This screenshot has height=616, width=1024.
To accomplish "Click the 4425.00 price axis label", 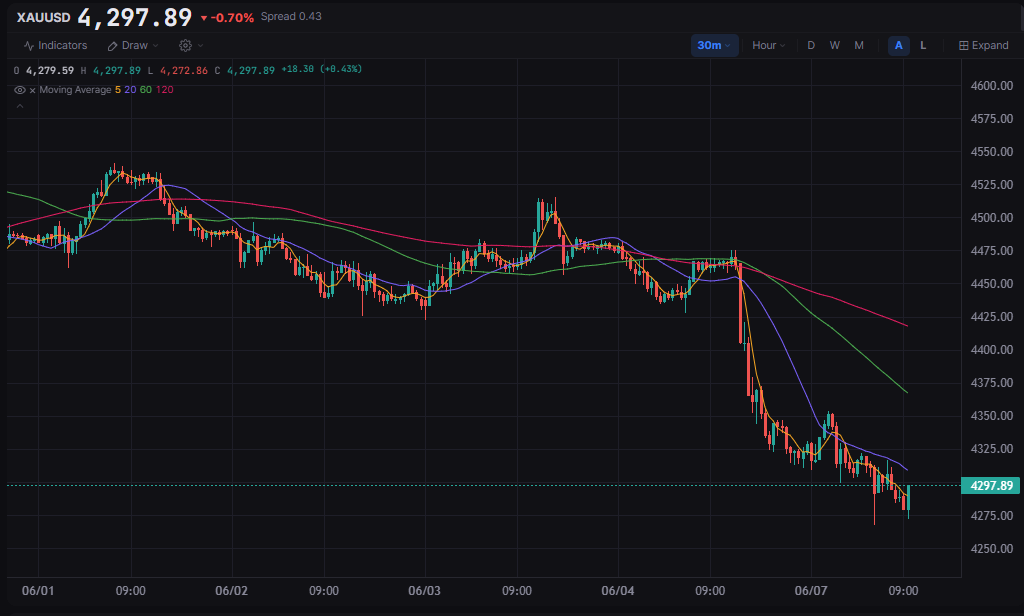I will point(992,317).
